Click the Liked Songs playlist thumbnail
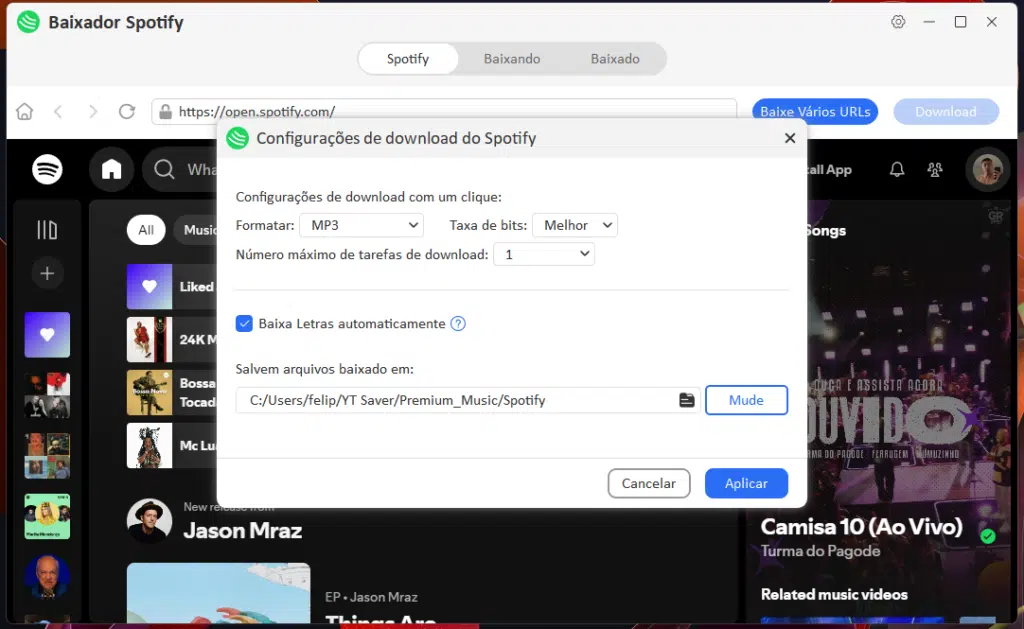This screenshot has height=629, width=1024. (148, 286)
